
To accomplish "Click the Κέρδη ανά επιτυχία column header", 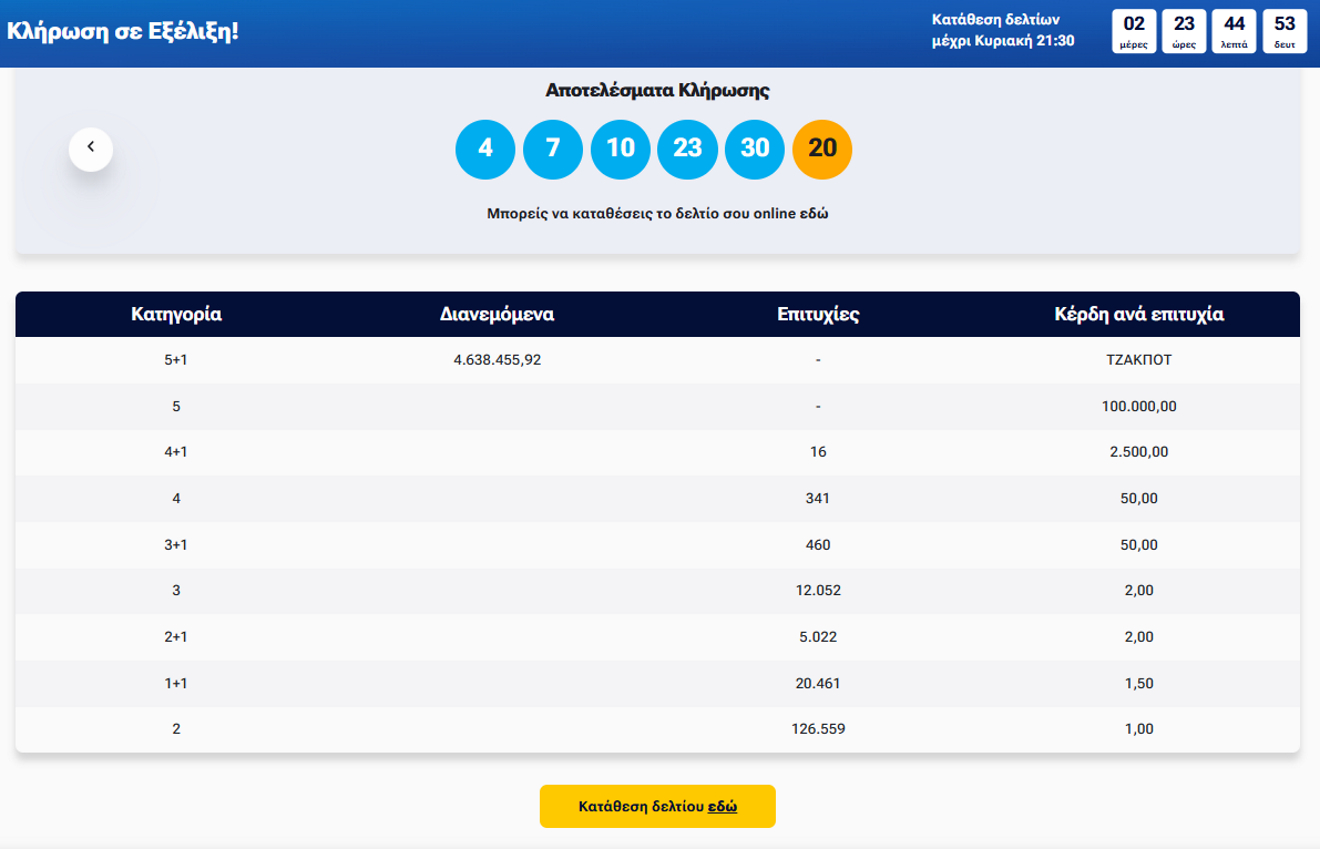I will [1138, 314].
